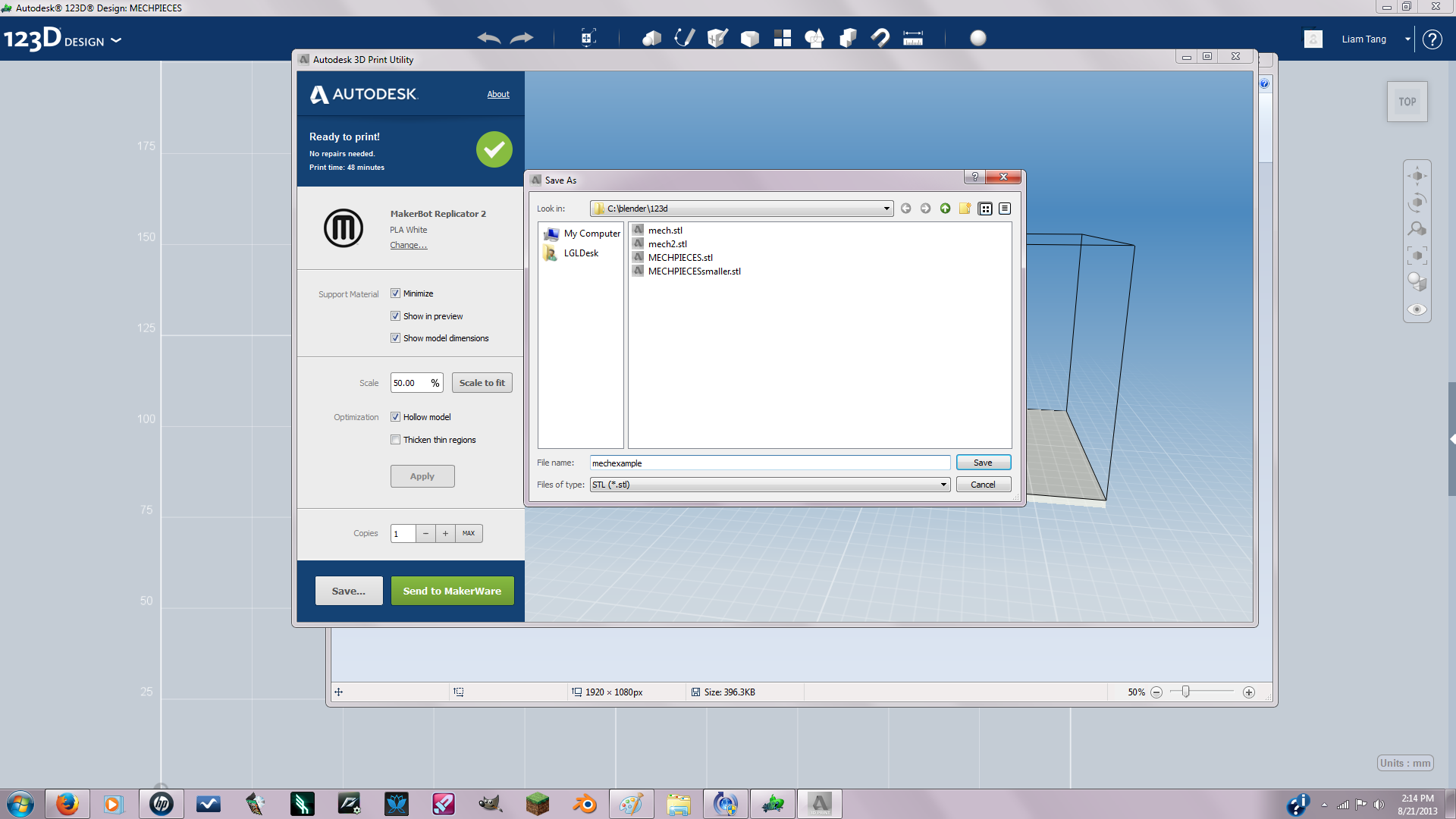Viewport: 1456px width, 819px height.
Task: Open the 123D Design application menu chevron
Action: 116,40
